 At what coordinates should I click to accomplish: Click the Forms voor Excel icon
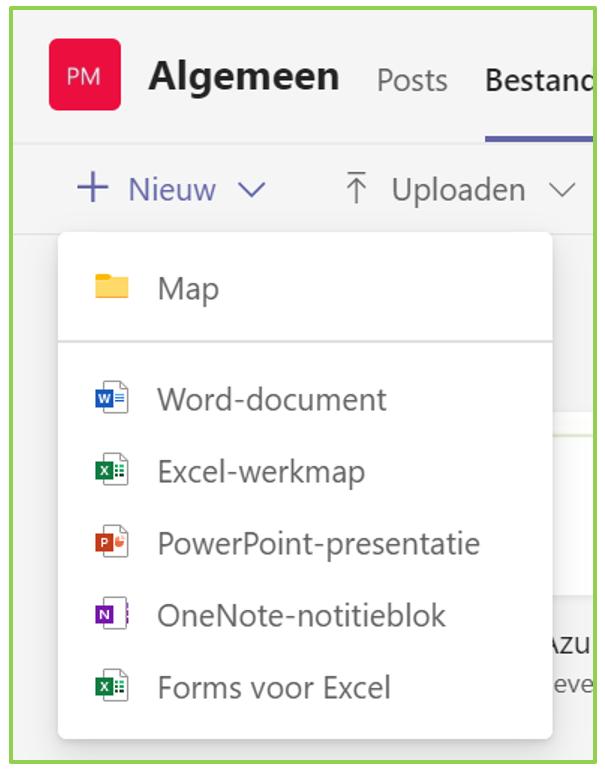[112, 685]
